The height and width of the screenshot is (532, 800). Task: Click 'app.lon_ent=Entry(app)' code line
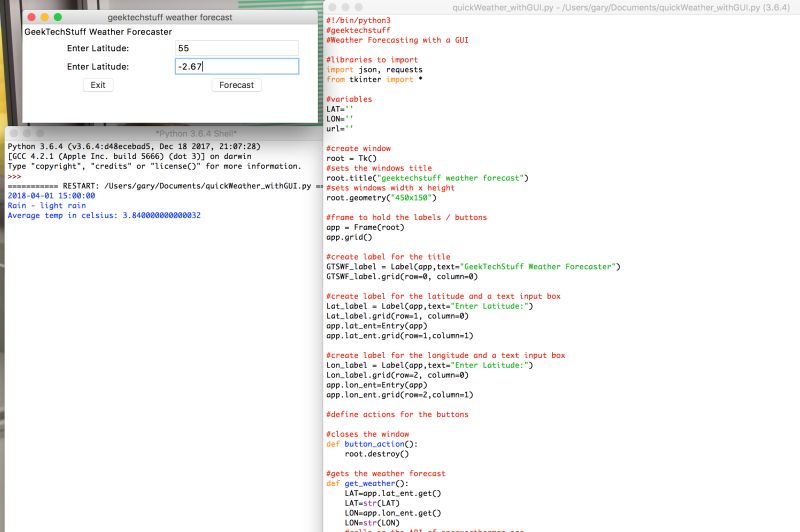[377, 385]
